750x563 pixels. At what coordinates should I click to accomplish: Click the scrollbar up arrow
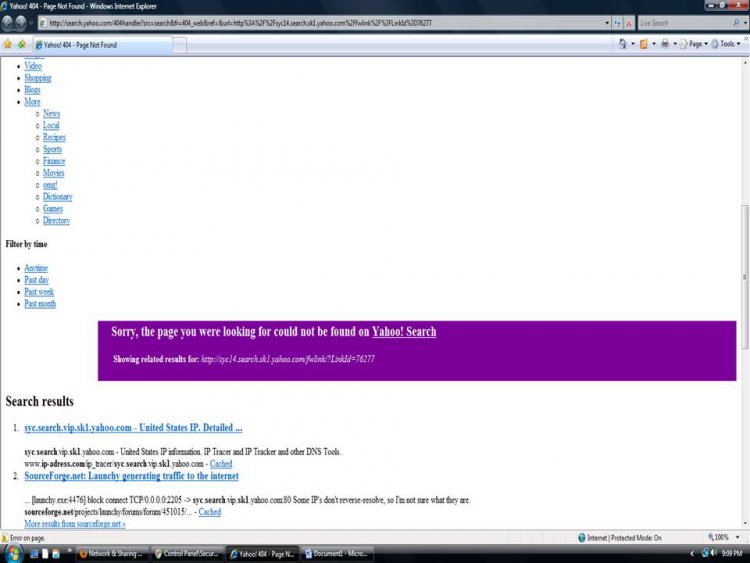(745, 62)
